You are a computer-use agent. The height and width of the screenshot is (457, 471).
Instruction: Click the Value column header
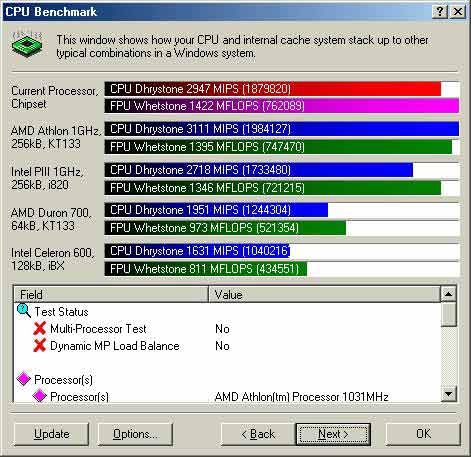(324, 294)
